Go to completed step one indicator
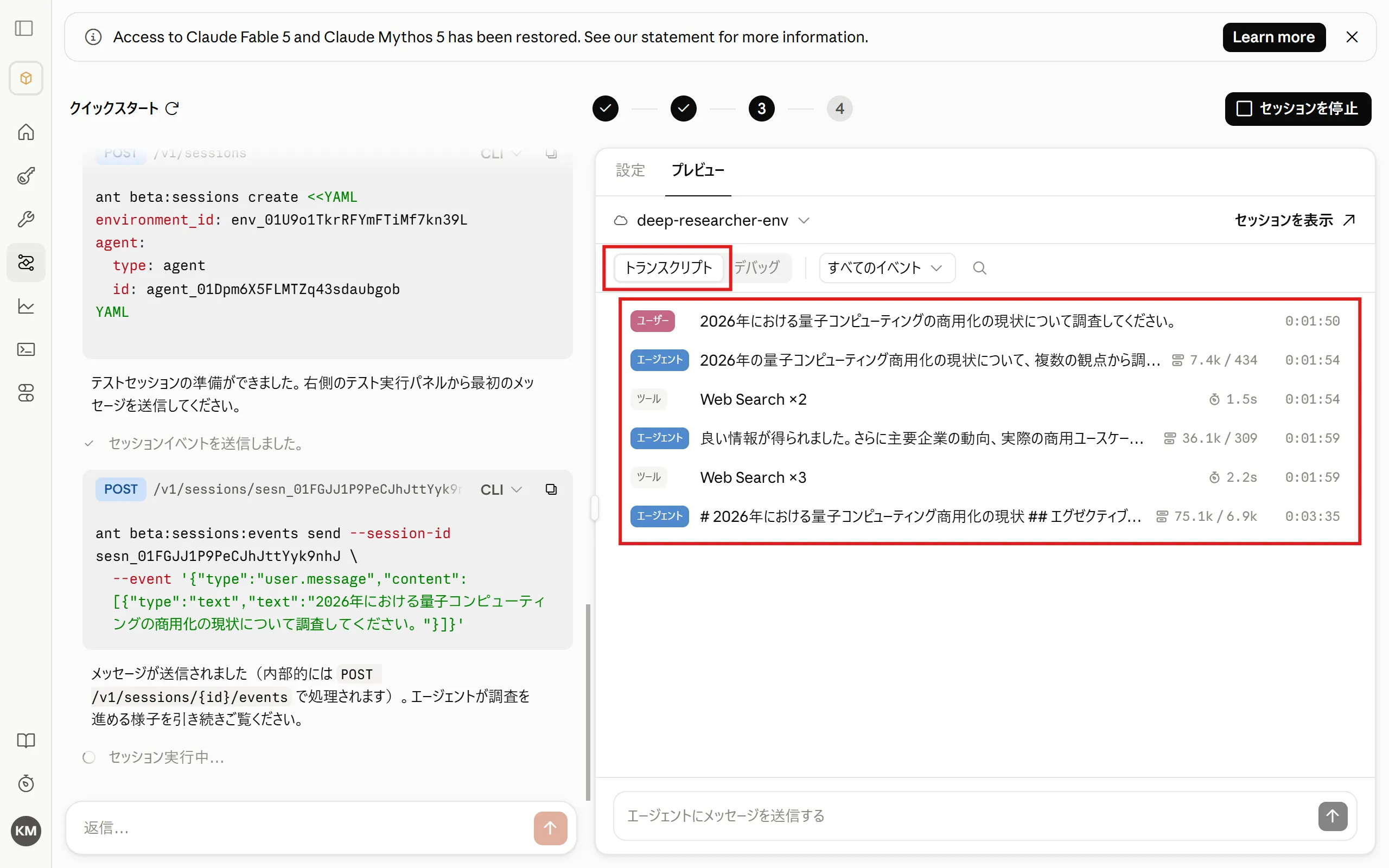 [x=605, y=108]
